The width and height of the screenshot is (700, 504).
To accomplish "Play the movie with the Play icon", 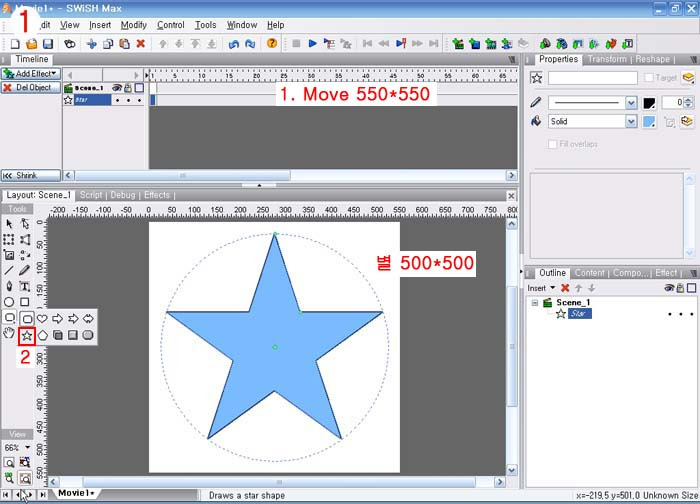I will pyautogui.click(x=312, y=43).
